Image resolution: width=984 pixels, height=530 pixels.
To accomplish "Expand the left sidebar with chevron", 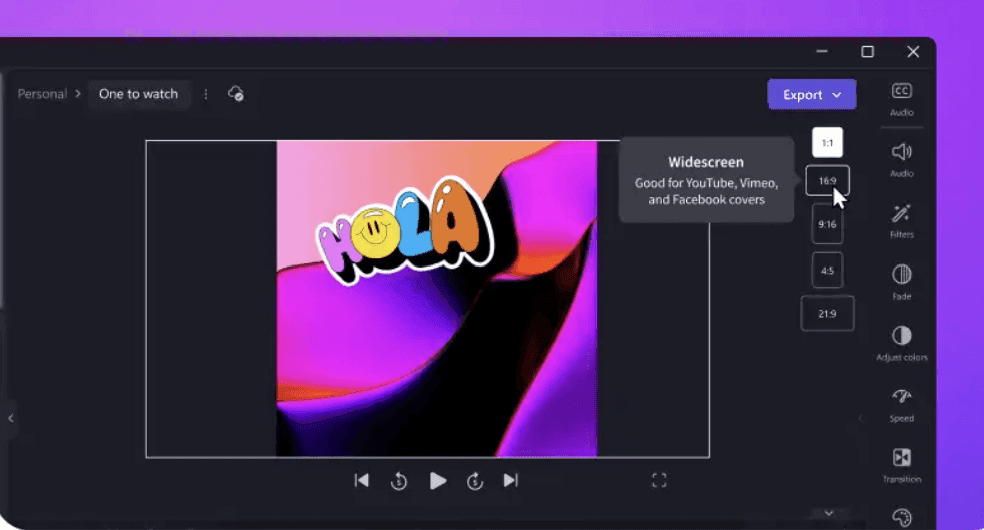I will point(10,418).
